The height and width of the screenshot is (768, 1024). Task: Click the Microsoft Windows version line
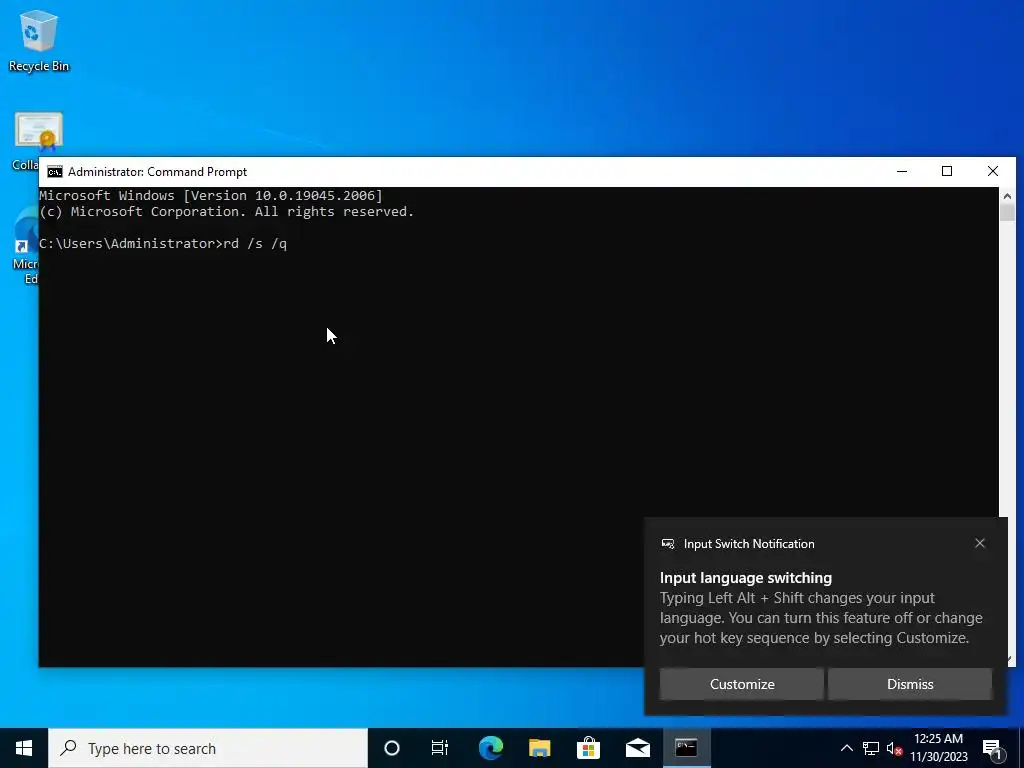(211, 195)
